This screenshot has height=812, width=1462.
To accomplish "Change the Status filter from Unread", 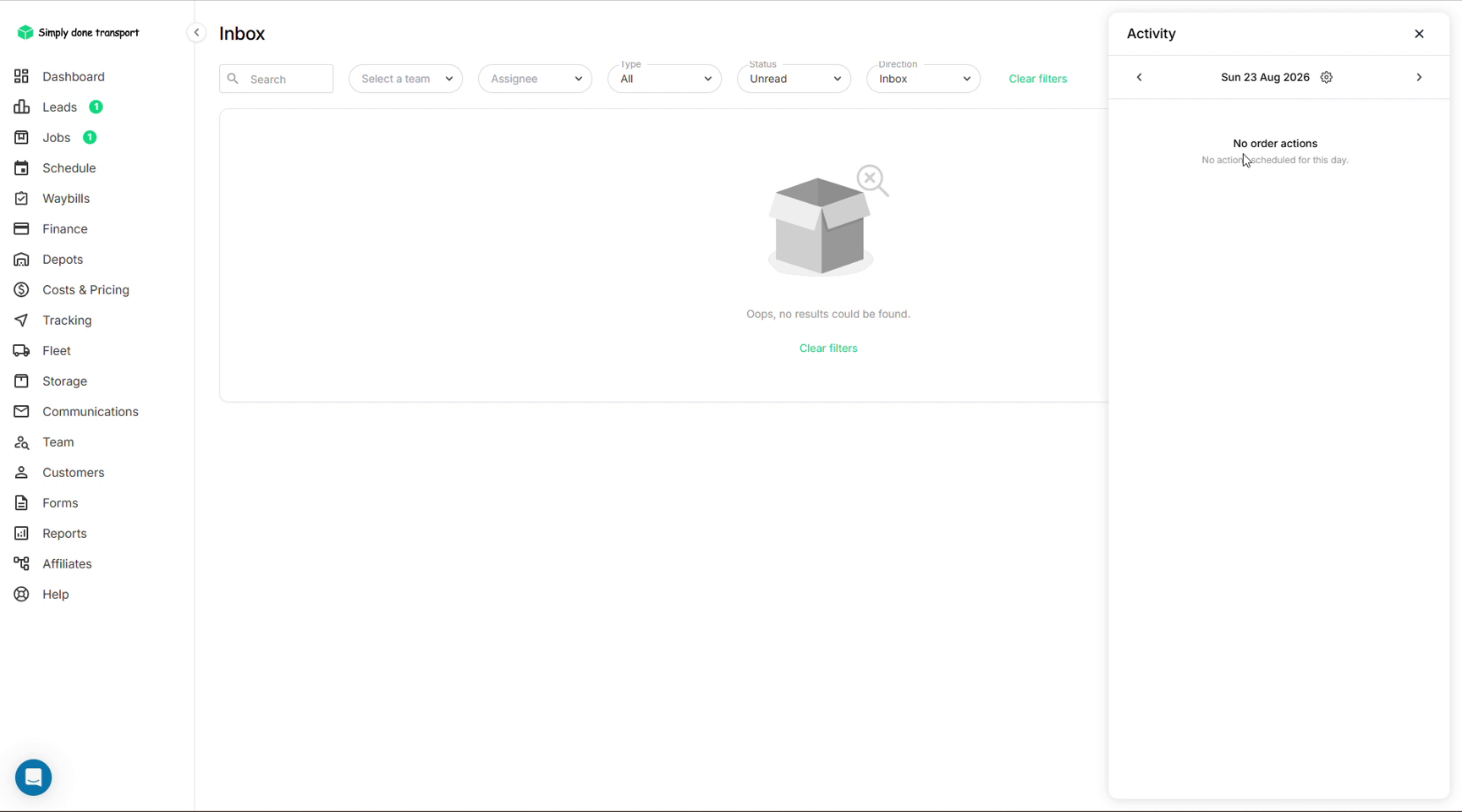I will 794,79.
